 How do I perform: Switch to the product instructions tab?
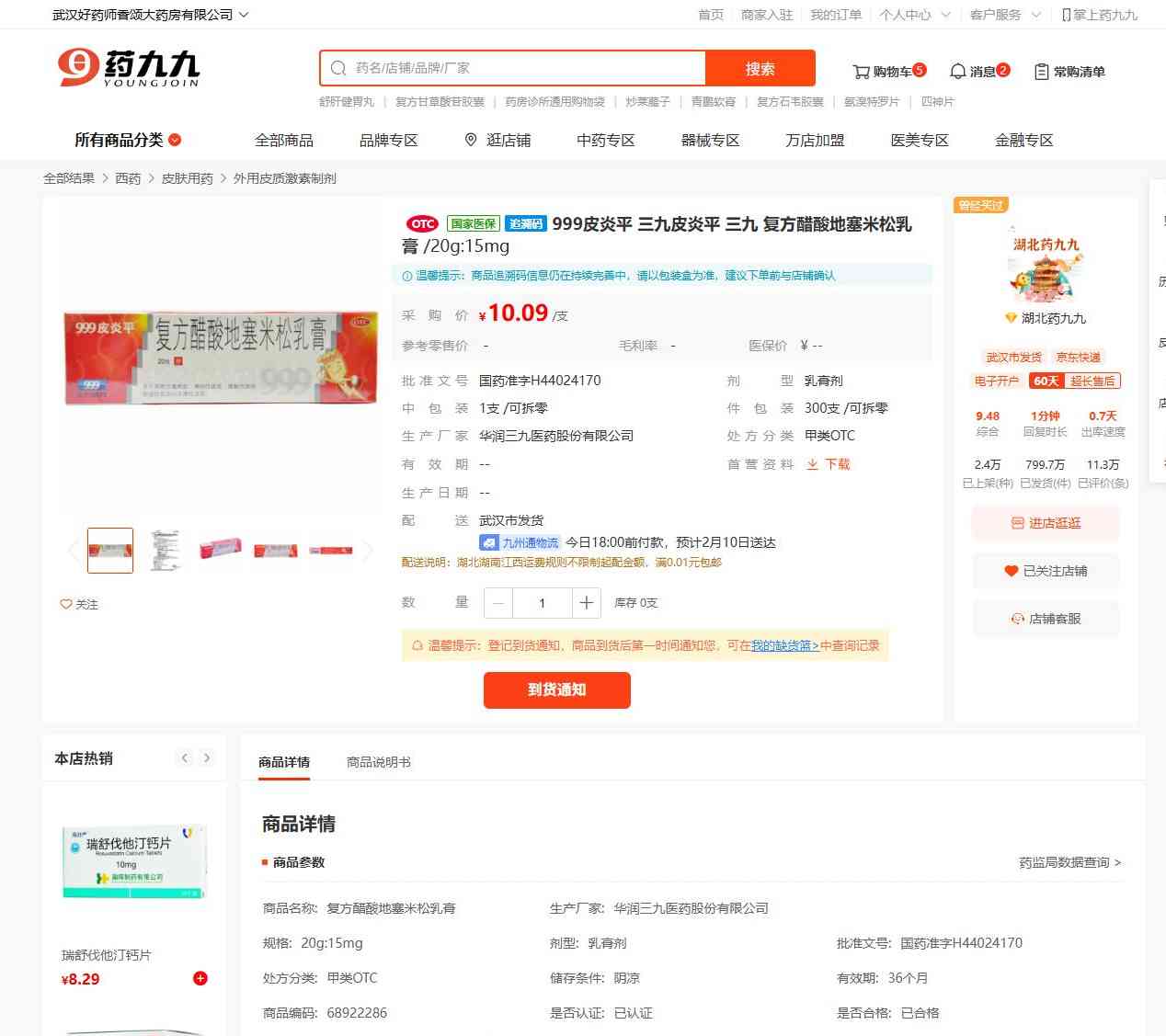379,762
